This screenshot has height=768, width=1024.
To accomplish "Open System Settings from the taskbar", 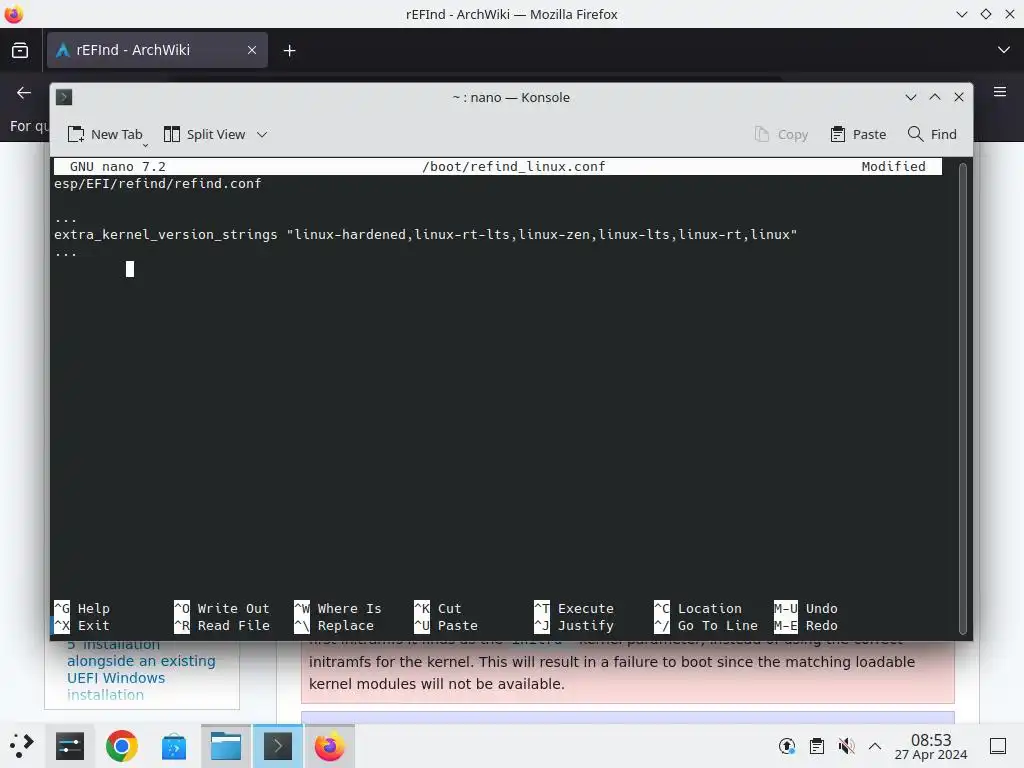I will tap(70, 746).
